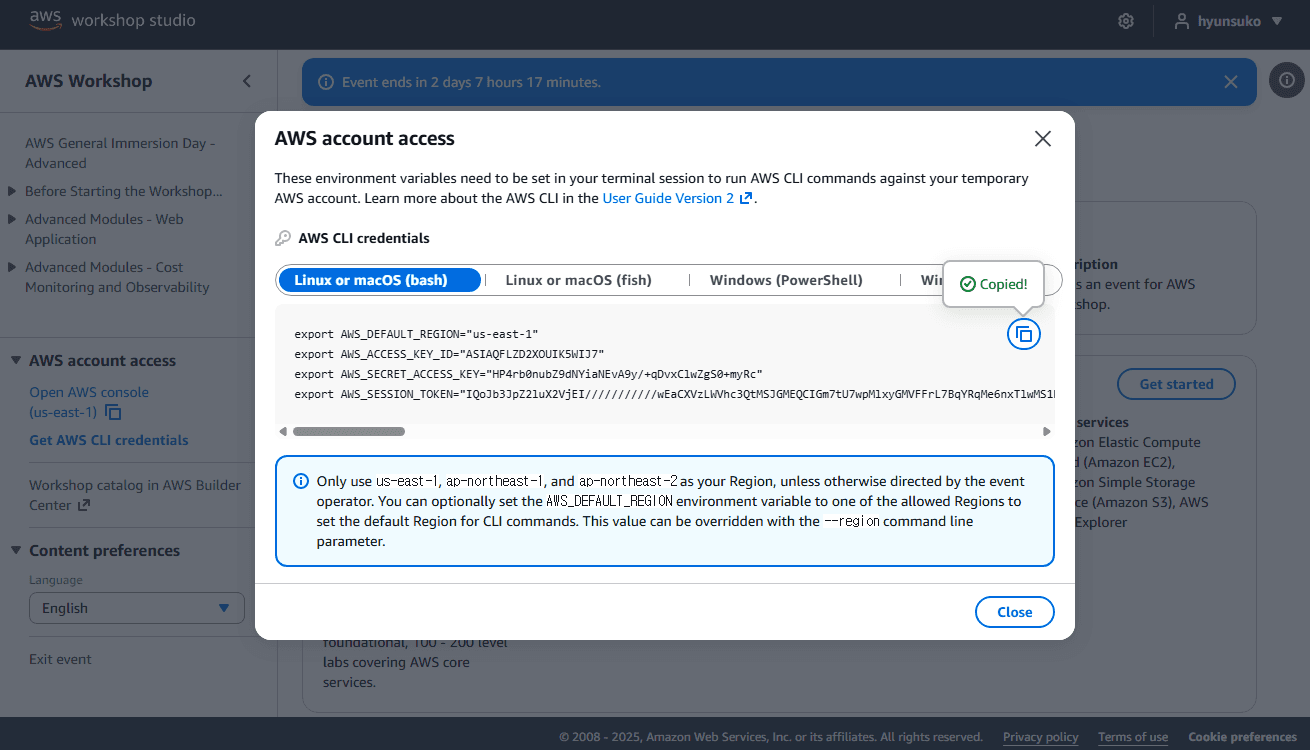Select the Linux or macOS (bash) option
The image size is (1310, 750).
tap(379, 280)
